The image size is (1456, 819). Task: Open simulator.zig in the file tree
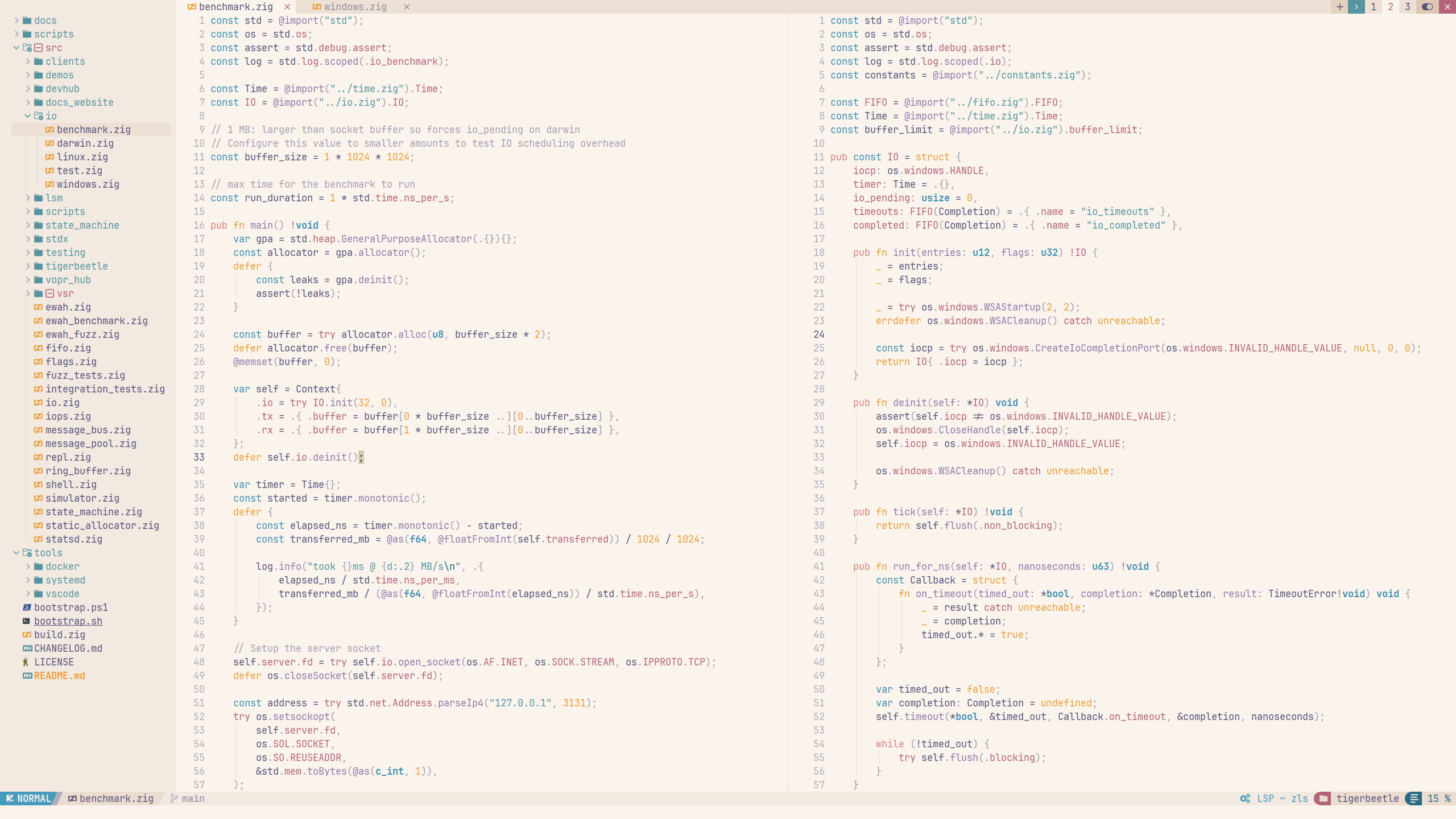pyautogui.click(x=82, y=498)
